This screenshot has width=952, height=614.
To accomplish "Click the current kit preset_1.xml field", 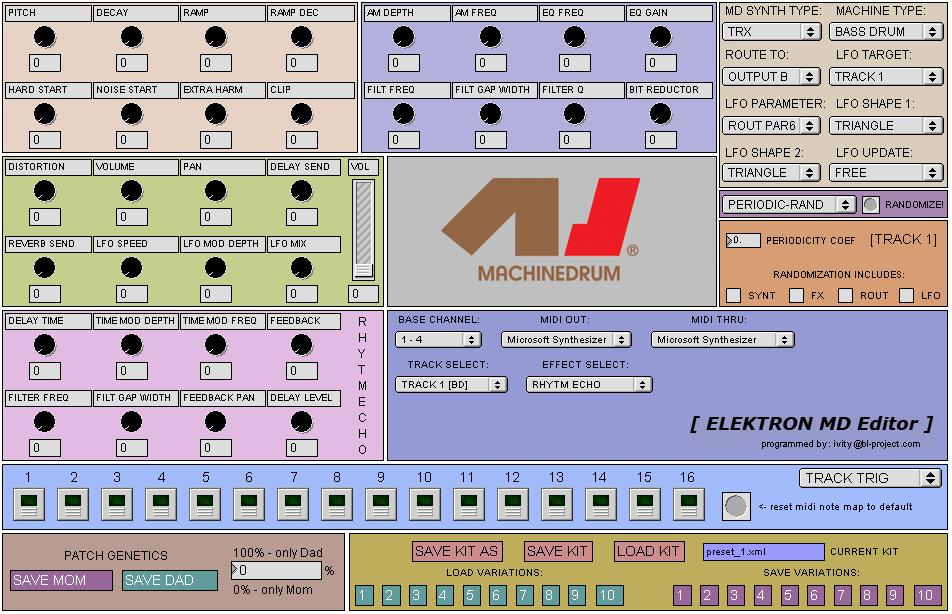I will pos(763,551).
